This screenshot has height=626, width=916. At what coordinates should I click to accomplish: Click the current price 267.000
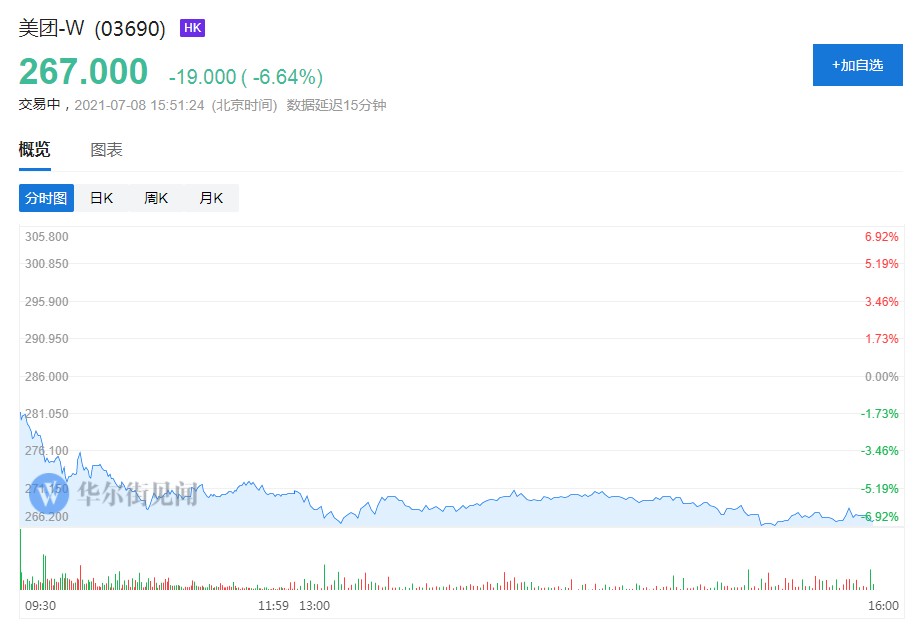click(x=83, y=72)
